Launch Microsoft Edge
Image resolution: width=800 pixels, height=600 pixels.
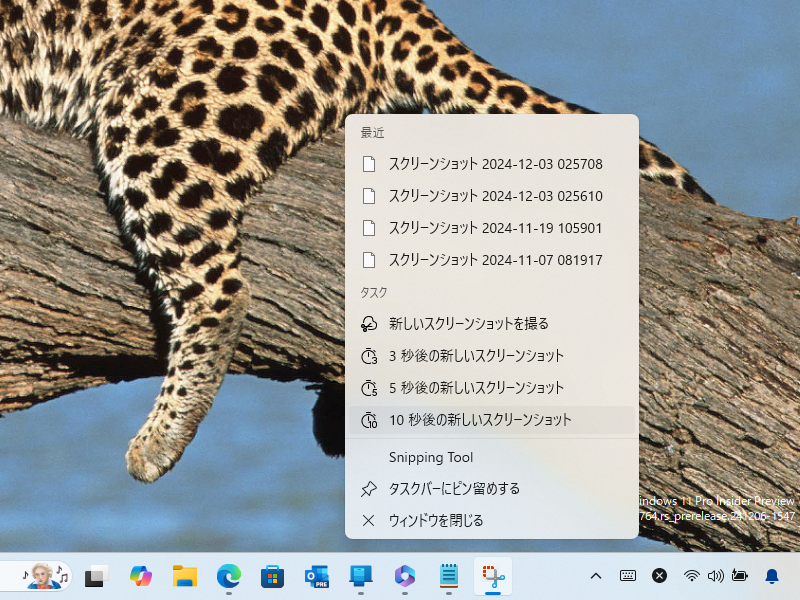pyautogui.click(x=229, y=577)
